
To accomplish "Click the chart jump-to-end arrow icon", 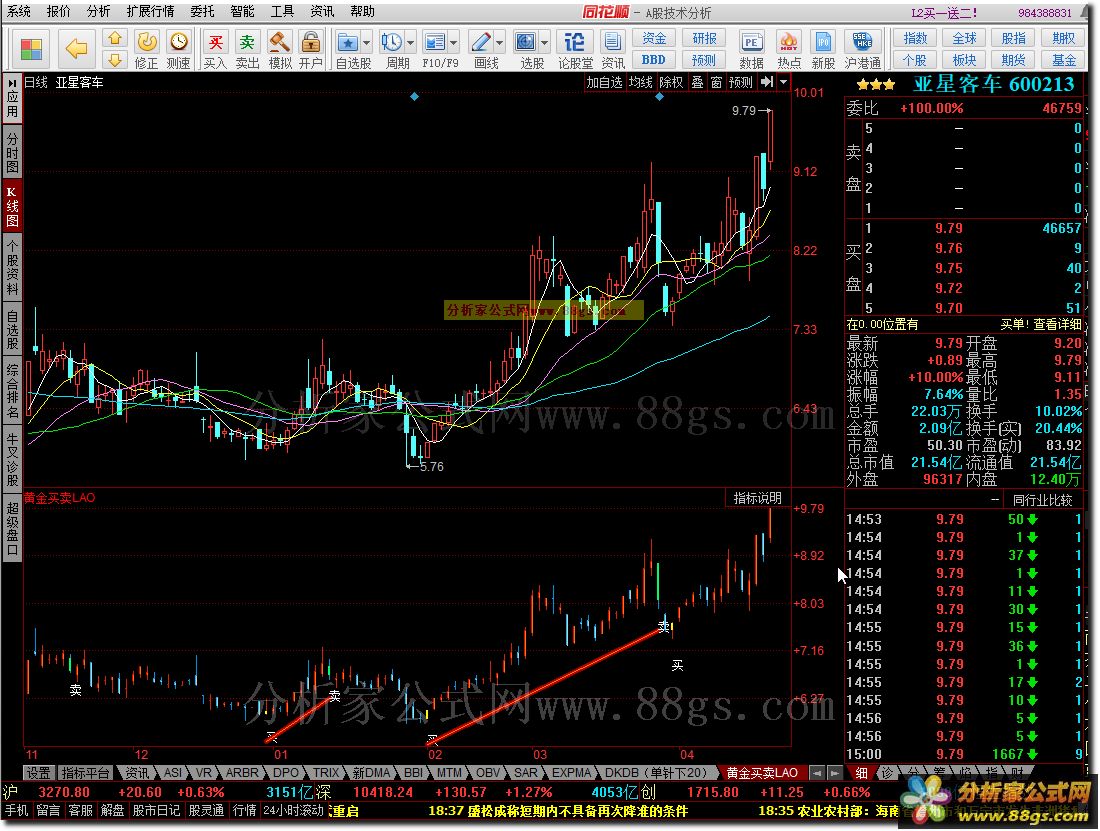I will (767, 82).
